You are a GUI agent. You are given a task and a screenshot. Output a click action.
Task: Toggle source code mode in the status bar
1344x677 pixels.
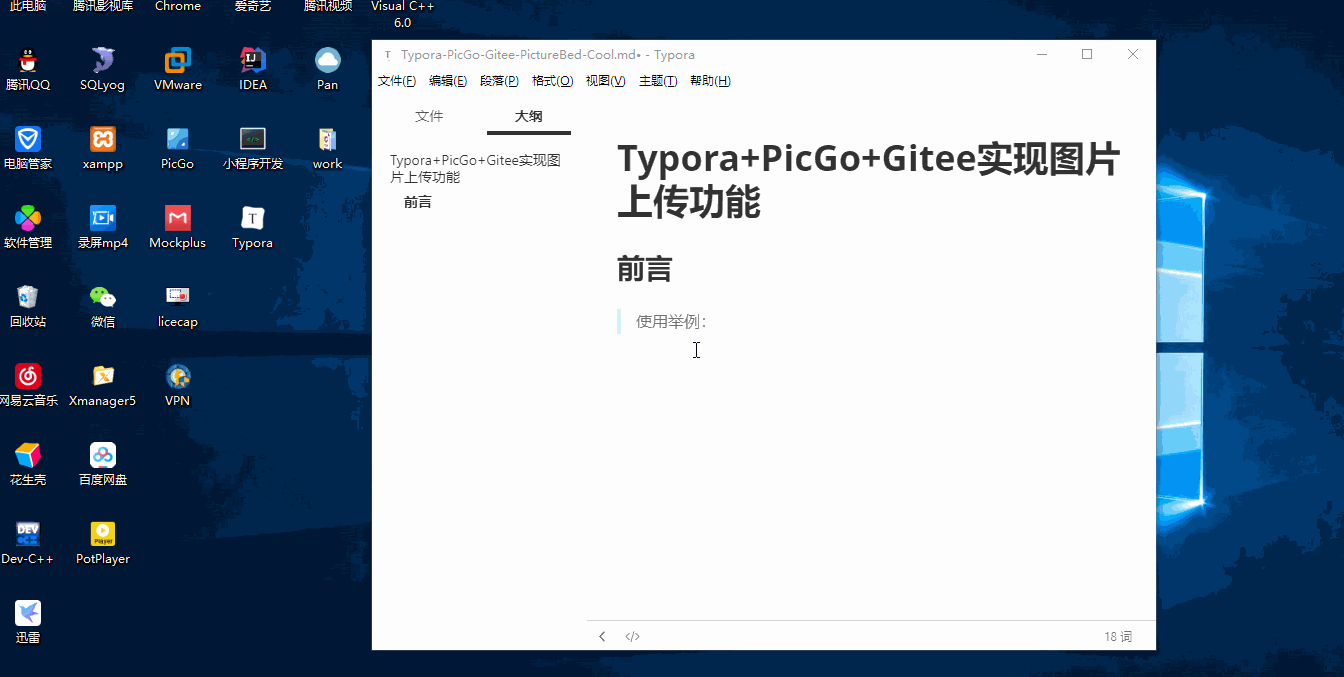tap(632, 636)
